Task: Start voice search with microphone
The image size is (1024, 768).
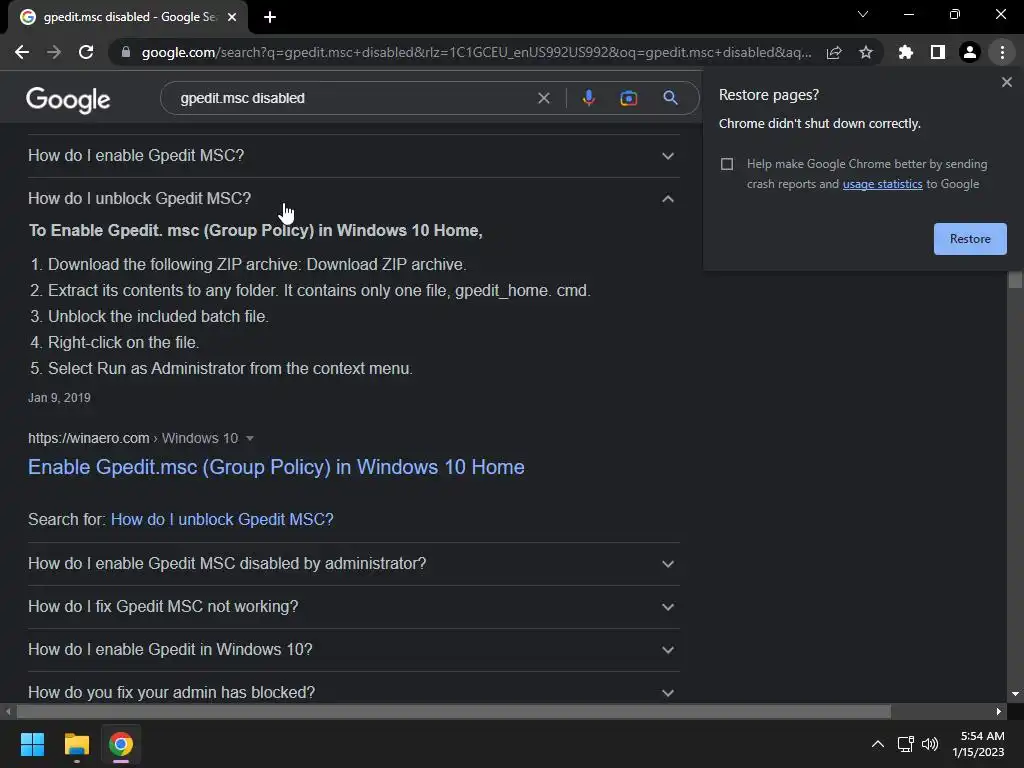Action: pyautogui.click(x=588, y=98)
